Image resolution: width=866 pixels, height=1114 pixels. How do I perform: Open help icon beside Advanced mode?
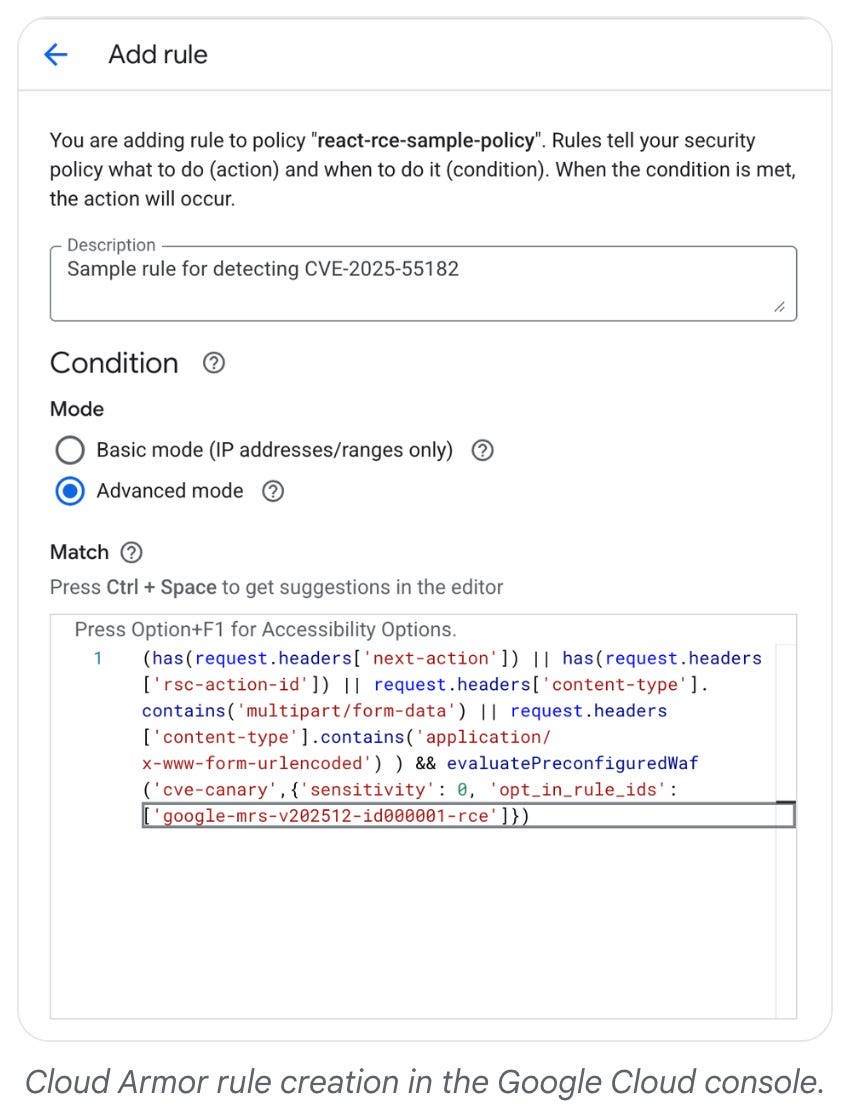tap(273, 491)
